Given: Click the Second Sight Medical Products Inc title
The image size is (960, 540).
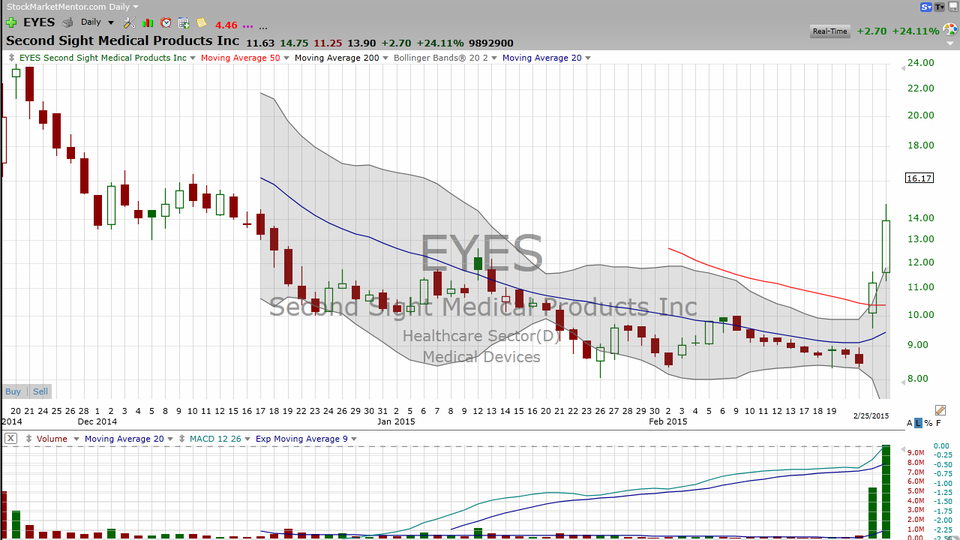Looking at the screenshot, I should point(122,40).
